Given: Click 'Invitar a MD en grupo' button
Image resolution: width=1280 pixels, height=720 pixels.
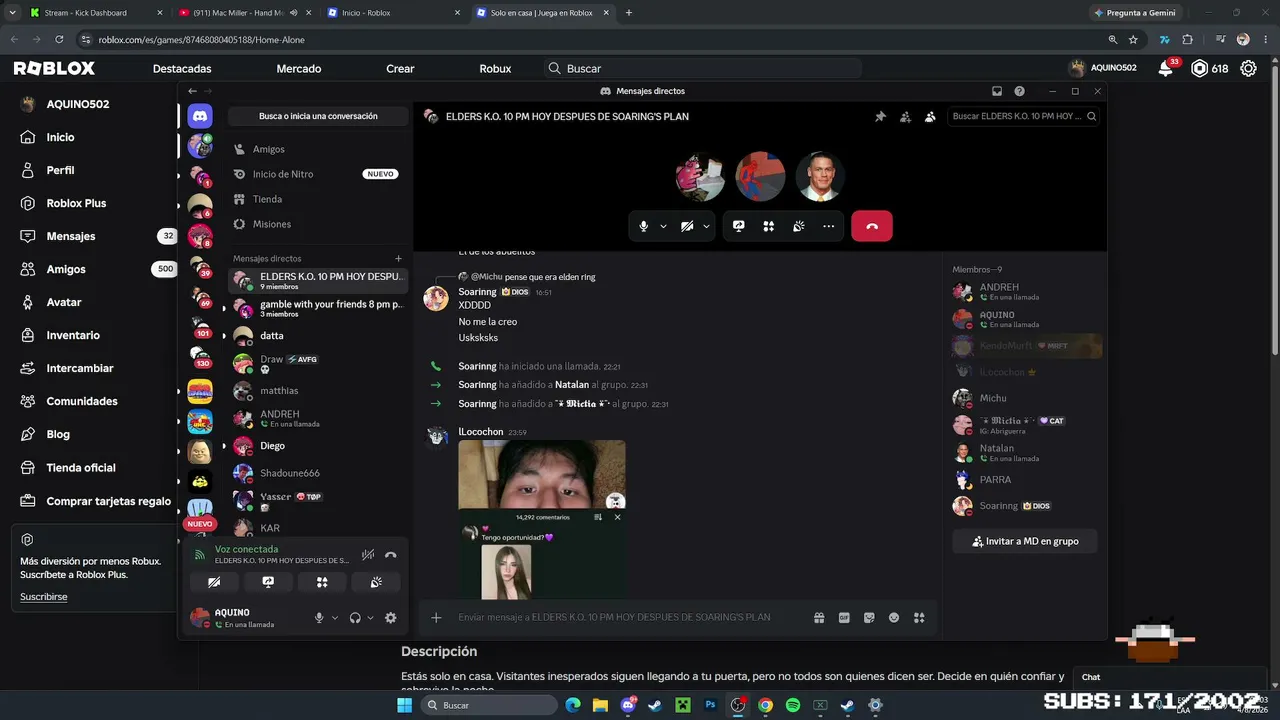Looking at the screenshot, I should coord(1026,541).
